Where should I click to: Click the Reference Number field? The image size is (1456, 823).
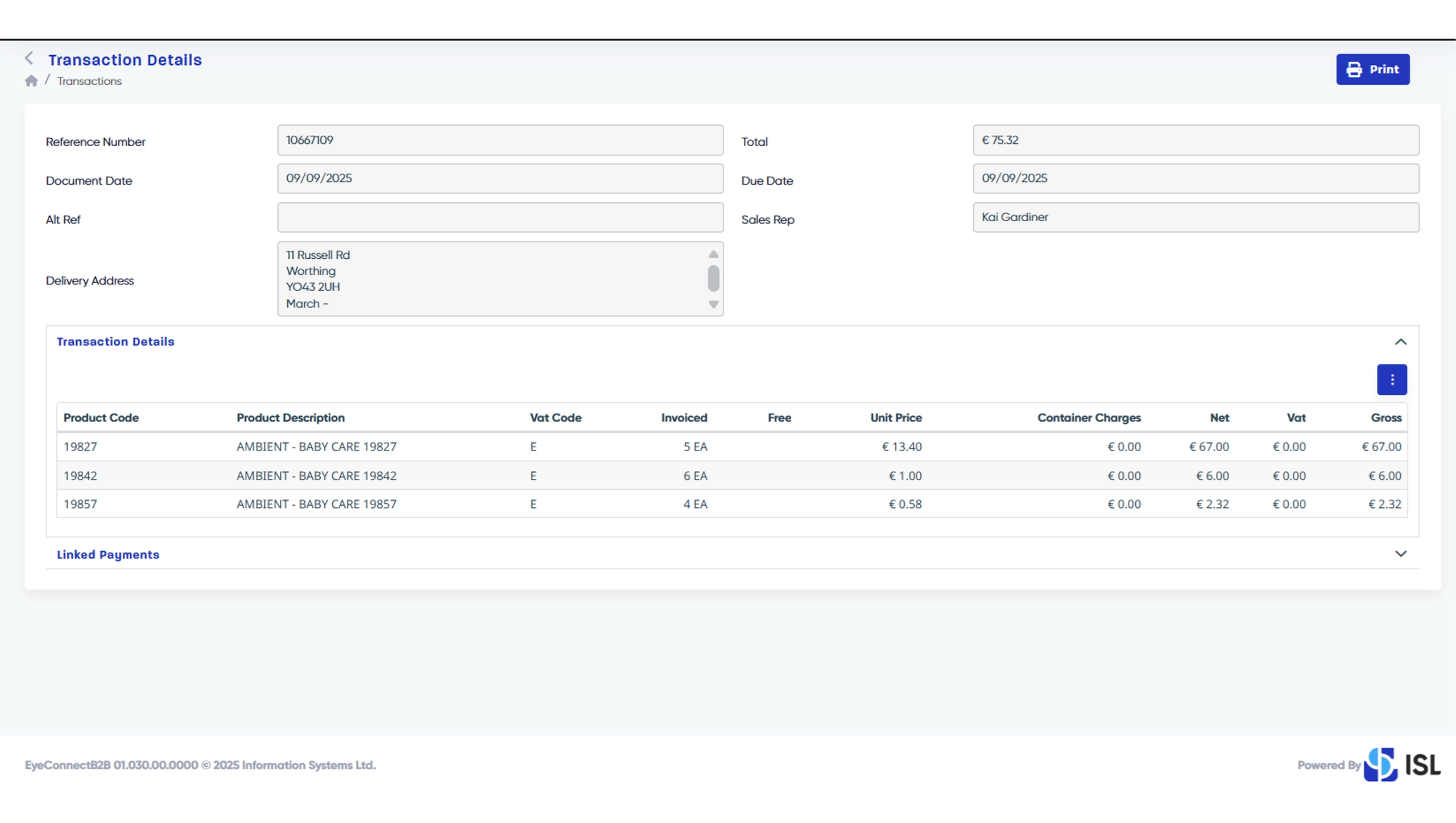(500, 140)
